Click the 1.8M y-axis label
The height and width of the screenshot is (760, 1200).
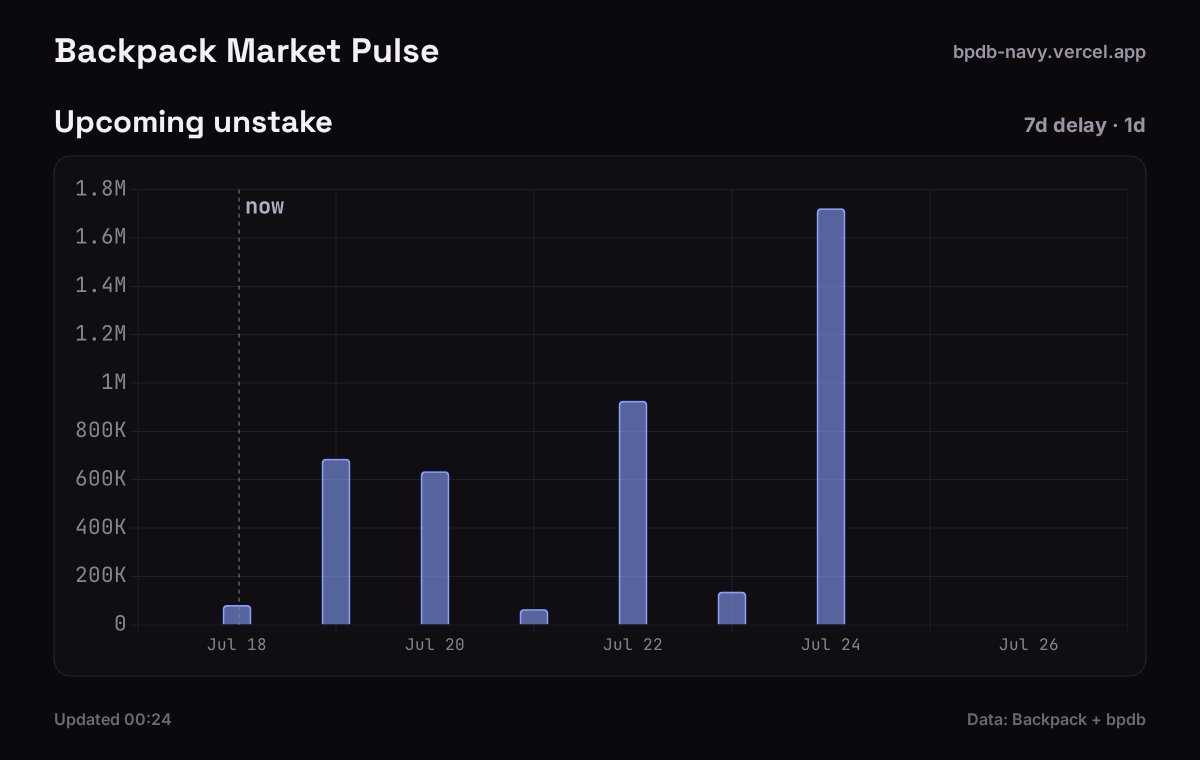[101, 189]
